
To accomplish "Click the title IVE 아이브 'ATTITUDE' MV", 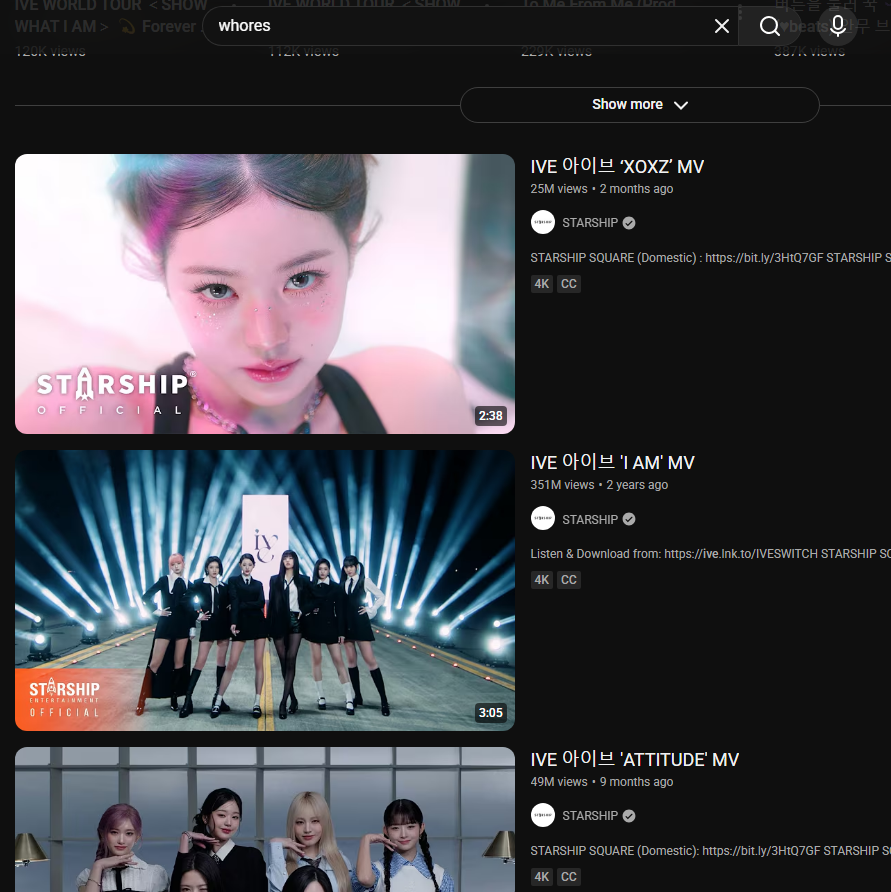I will coord(634,759).
